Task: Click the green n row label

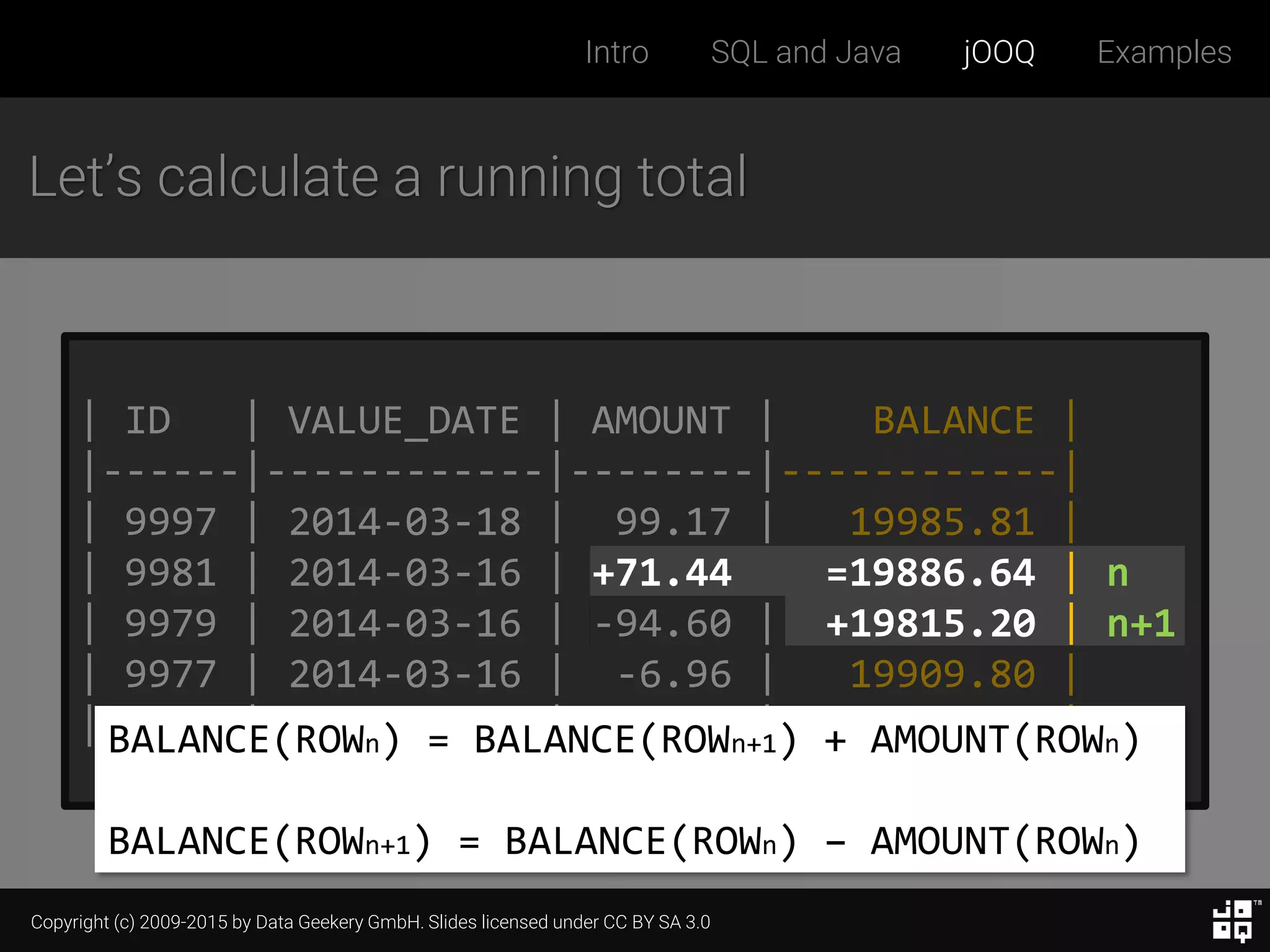Action: click(1117, 573)
